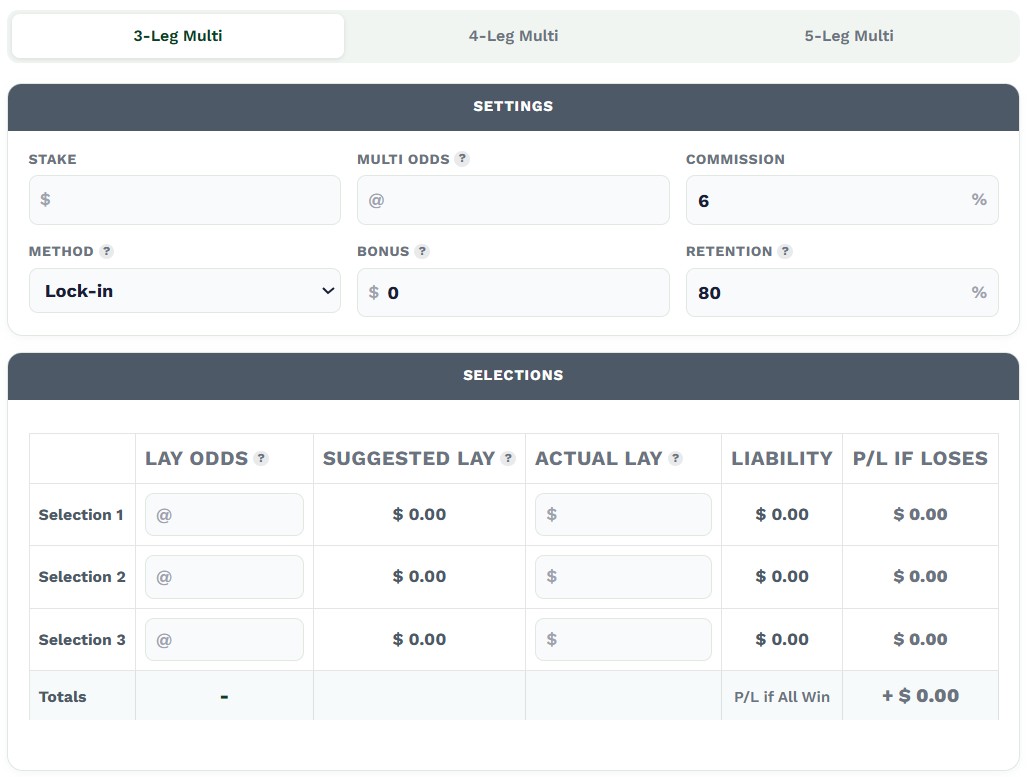The image size is (1027, 777).
Task: Click the Totals row label
Action: [62, 696]
